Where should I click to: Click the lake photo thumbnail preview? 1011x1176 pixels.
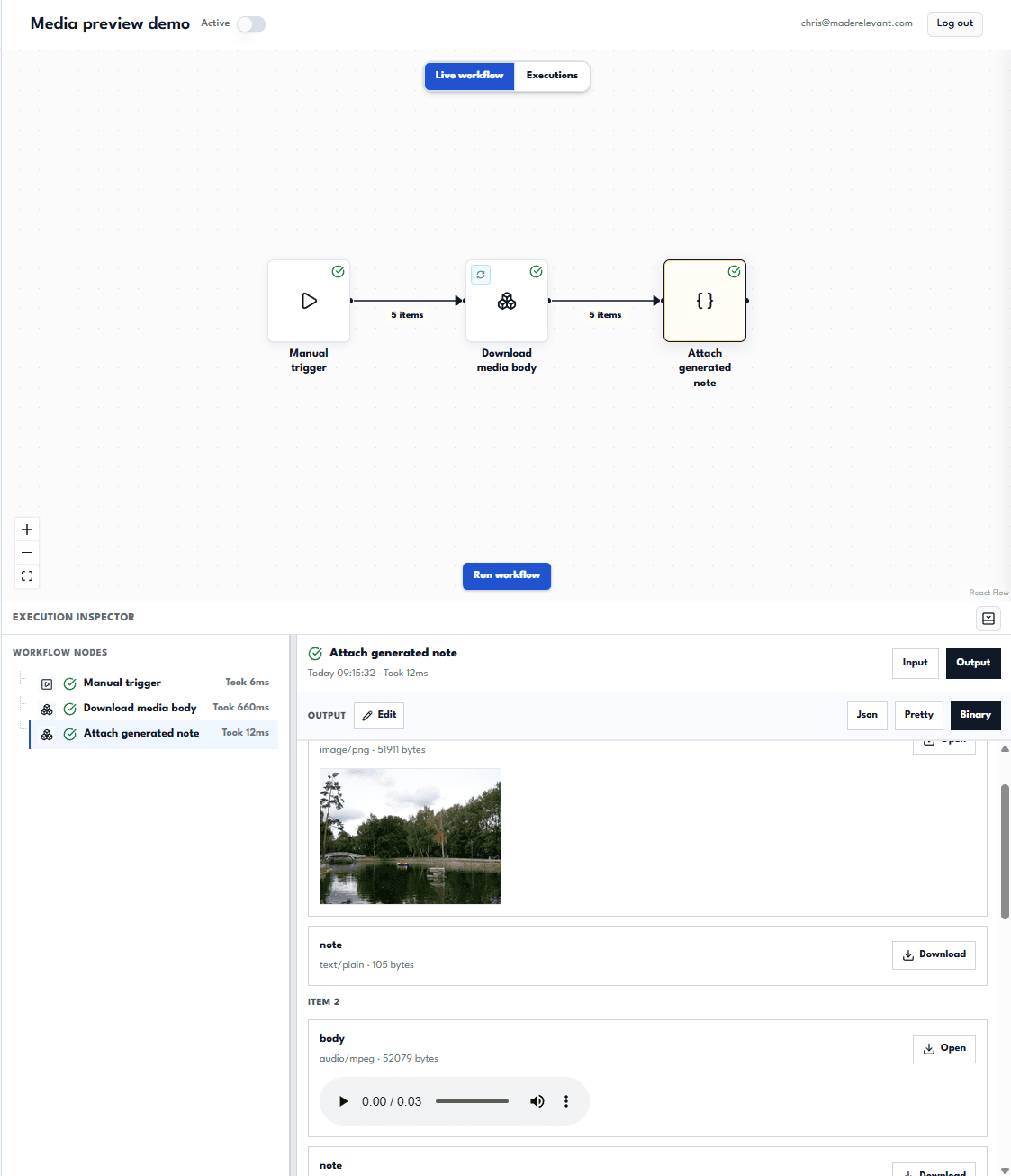click(x=410, y=836)
